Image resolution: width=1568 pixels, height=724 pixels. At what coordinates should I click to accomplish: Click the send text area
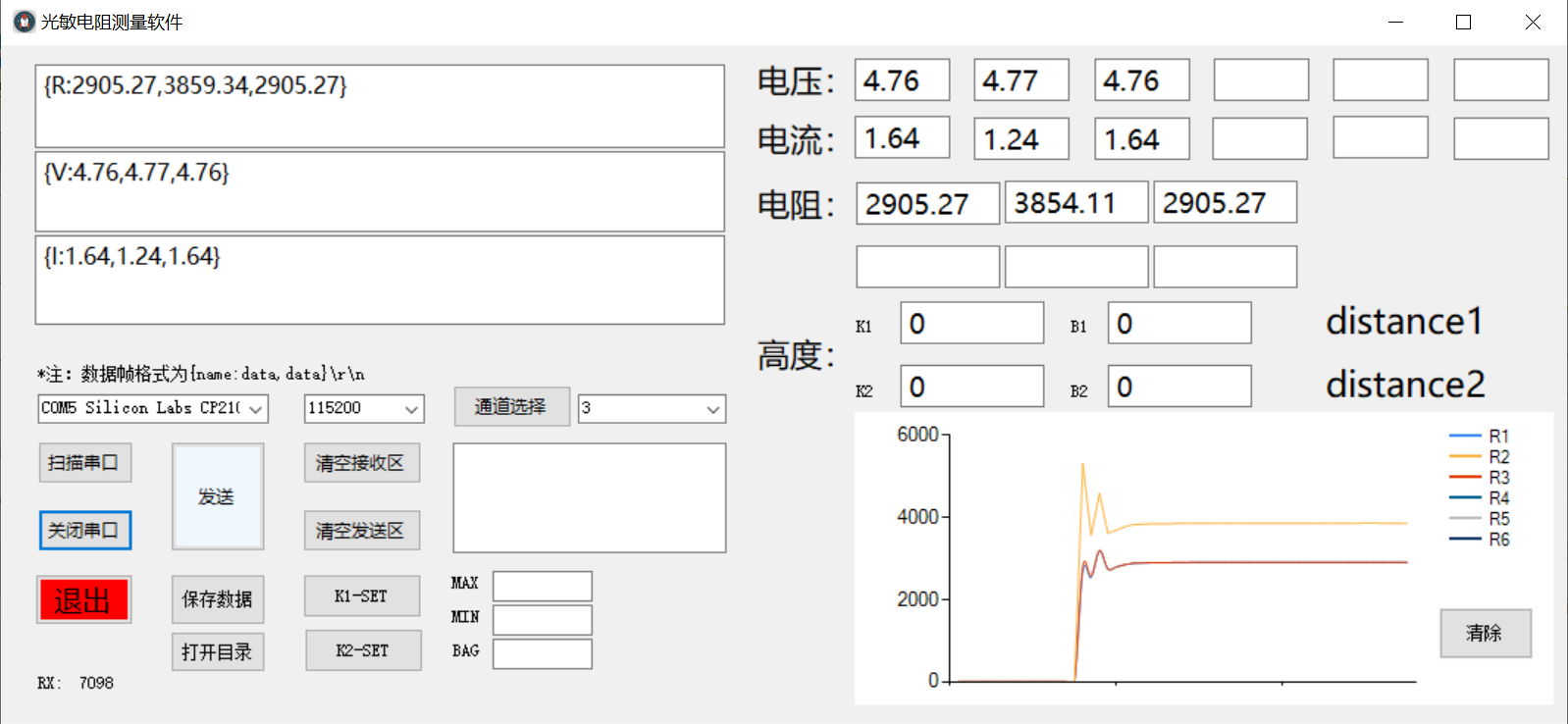pyautogui.click(x=590, y=497)
